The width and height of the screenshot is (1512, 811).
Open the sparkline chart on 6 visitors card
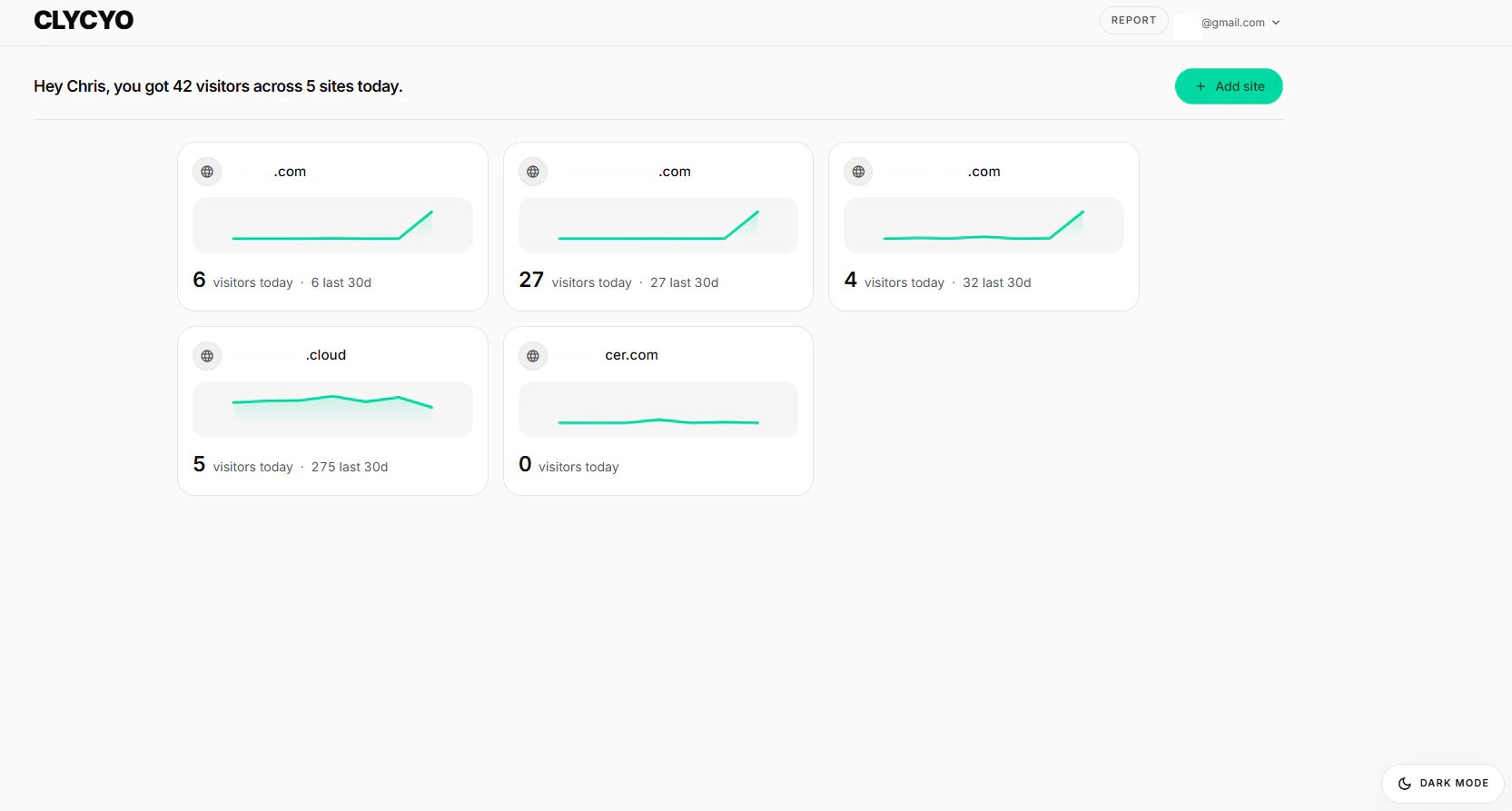click(332, 225)
